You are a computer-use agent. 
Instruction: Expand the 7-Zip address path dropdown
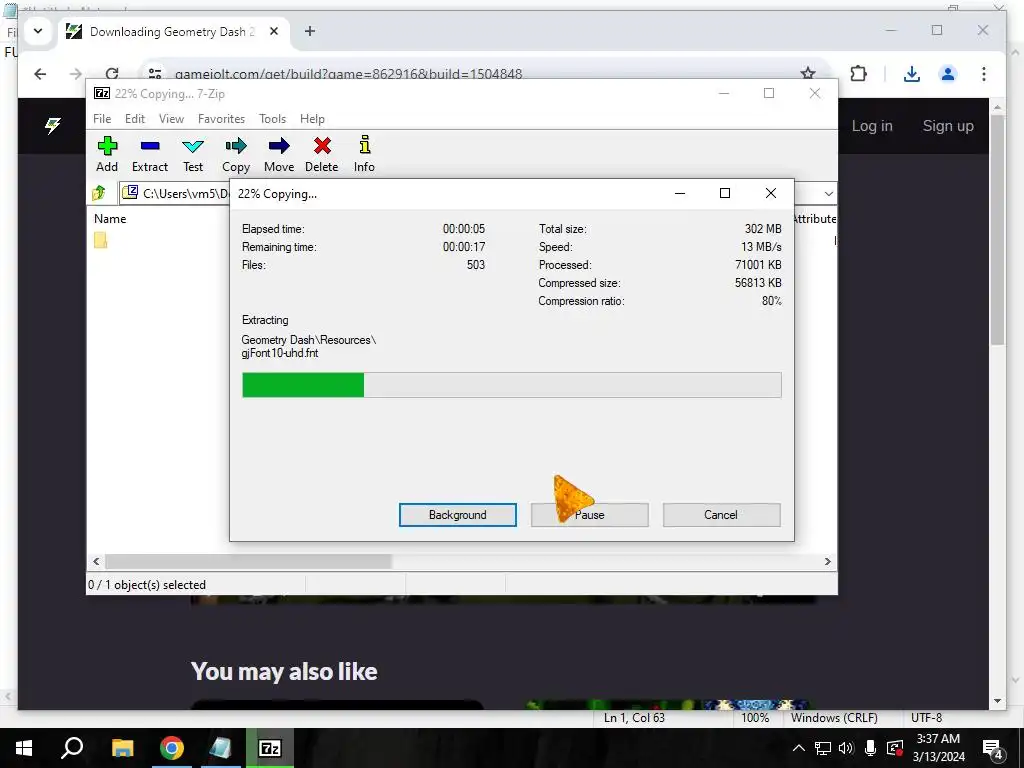[828, 194]
